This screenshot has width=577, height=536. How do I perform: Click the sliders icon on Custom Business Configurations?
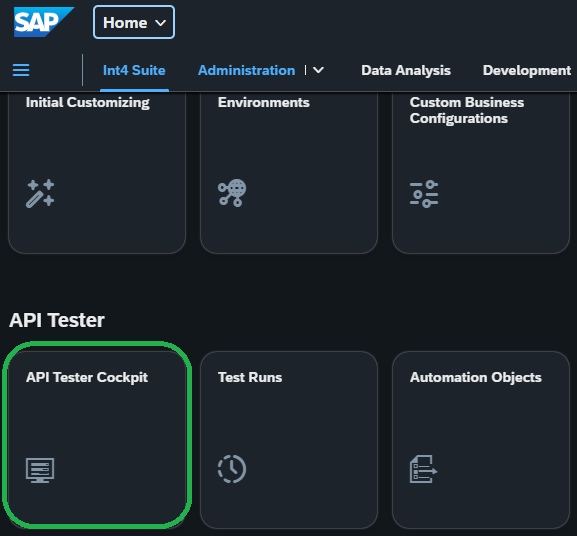point(424,194)
